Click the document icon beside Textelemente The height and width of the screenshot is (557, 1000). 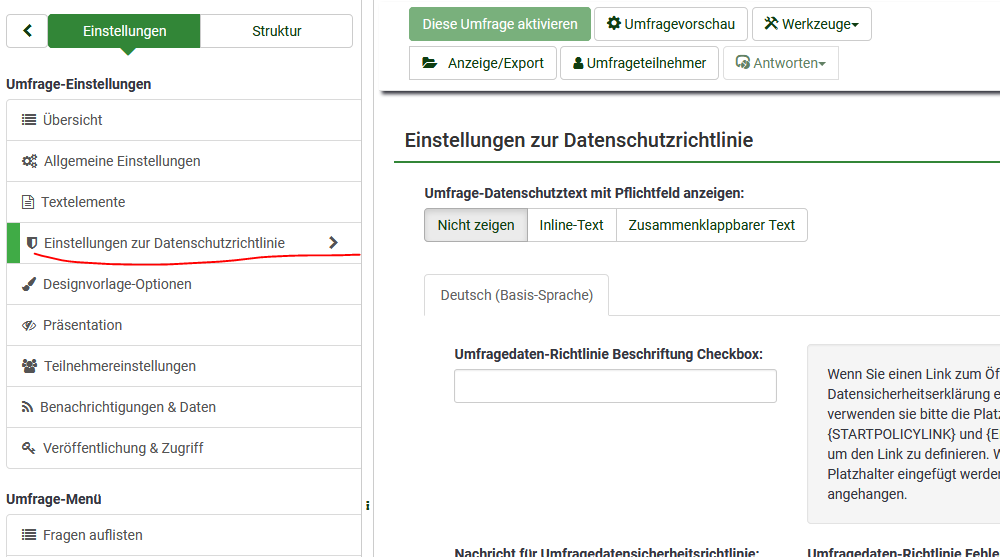(x=28, y=202)
